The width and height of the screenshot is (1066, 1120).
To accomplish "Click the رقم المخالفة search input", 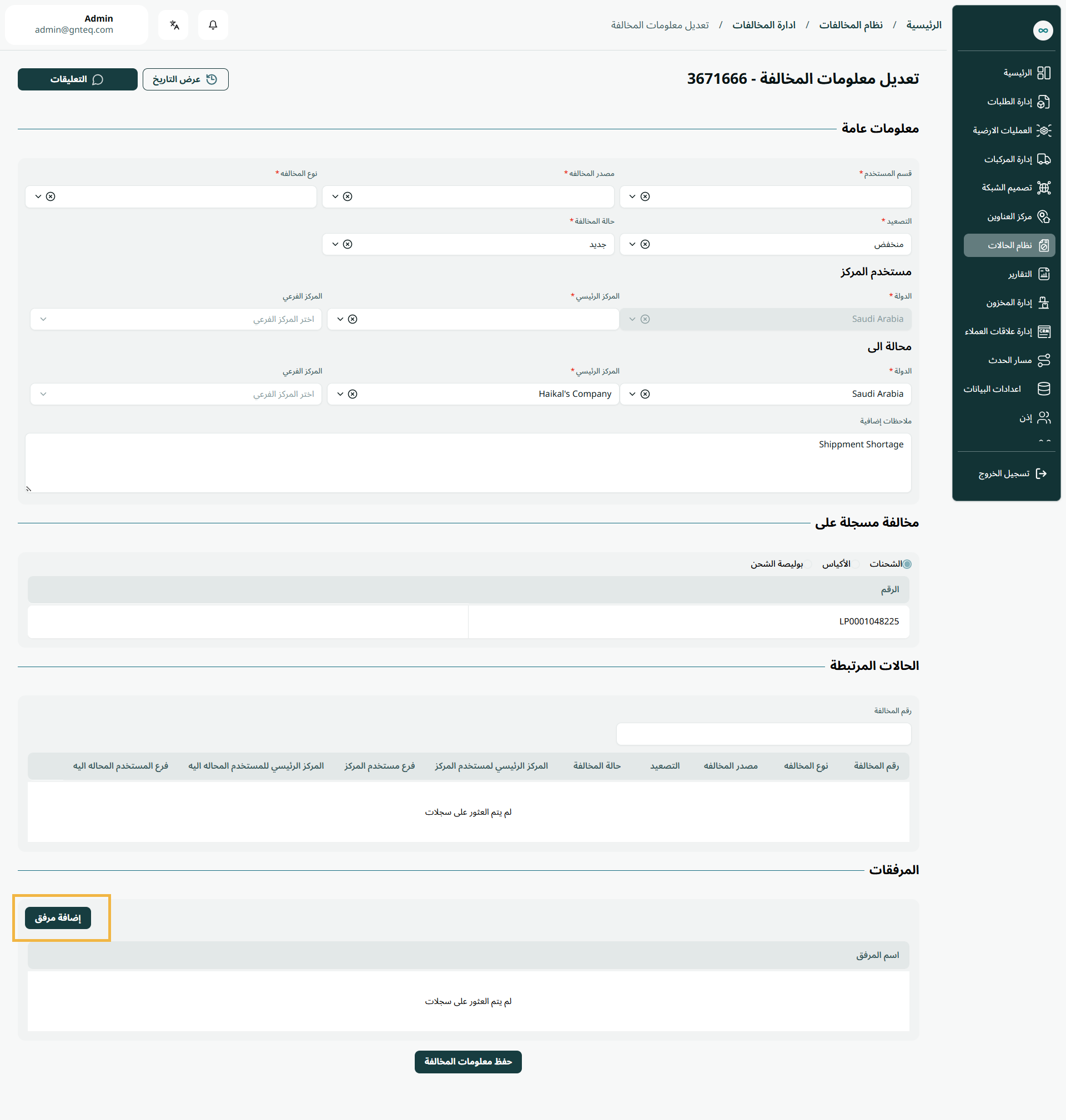I will coord(764,734).
